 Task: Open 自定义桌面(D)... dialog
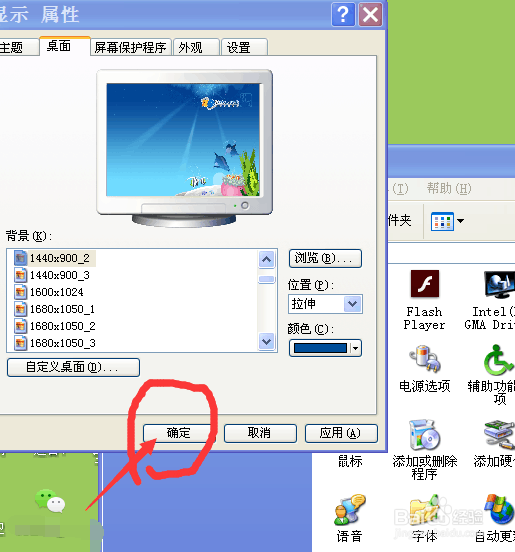[x=74, y=367]
